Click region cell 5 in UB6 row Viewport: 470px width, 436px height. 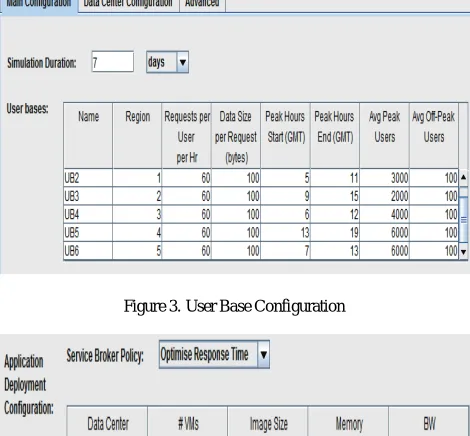pyautogui.click(x=137, y=251)
